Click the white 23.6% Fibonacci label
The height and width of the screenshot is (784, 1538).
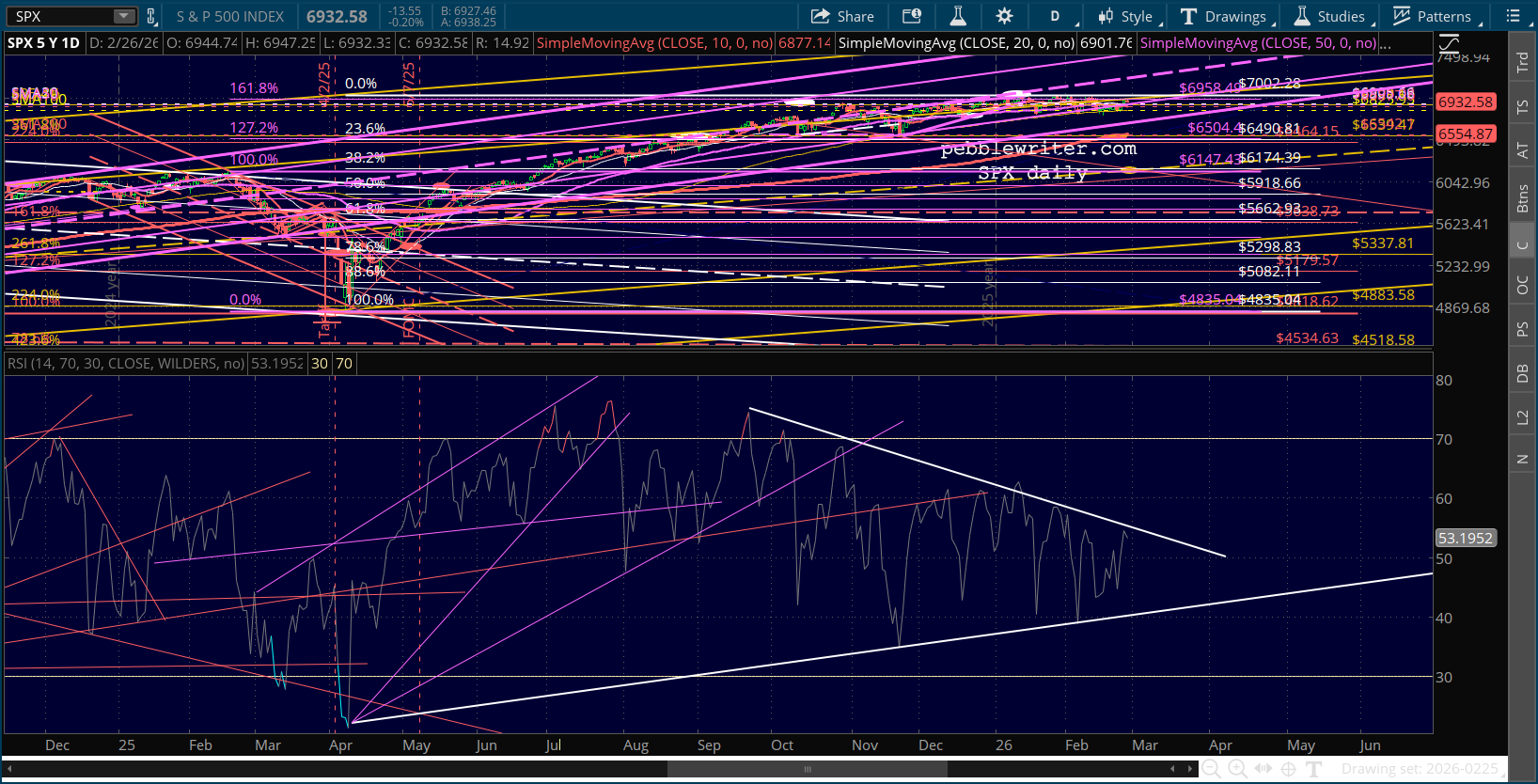pyautogui.click(x=365, y=129)
